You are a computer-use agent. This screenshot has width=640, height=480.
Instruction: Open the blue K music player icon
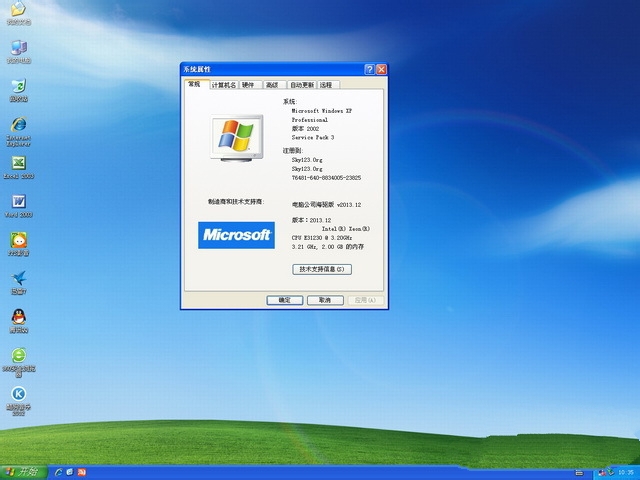click(18, 395)
